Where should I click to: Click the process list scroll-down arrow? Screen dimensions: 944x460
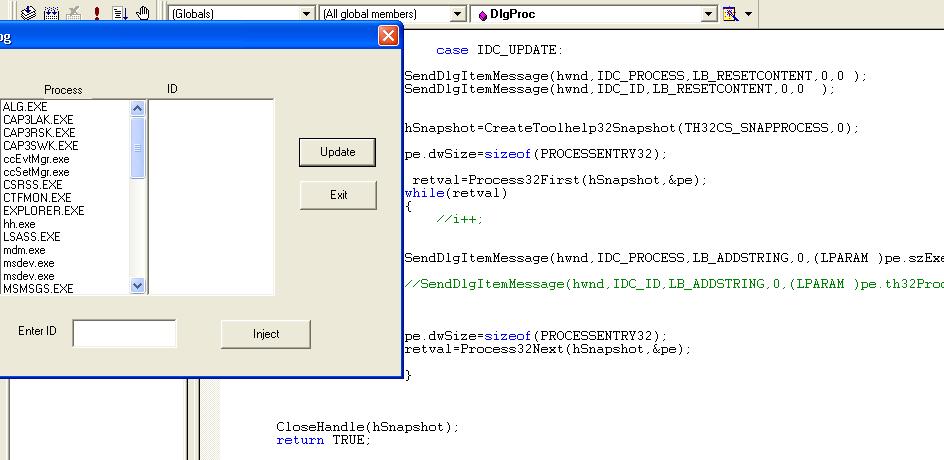coord(137,287)
